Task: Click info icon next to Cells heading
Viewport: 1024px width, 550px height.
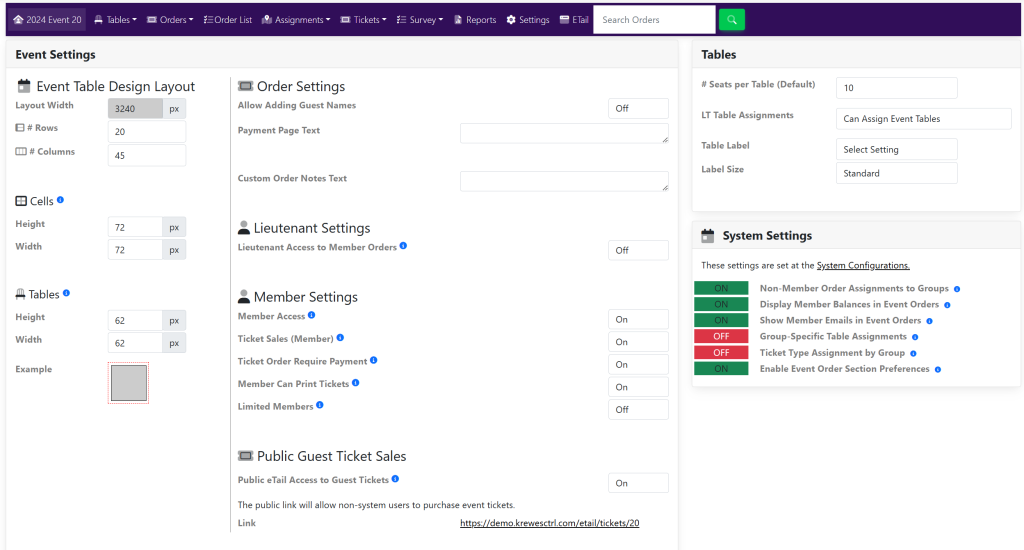Action: click(61, 201)
